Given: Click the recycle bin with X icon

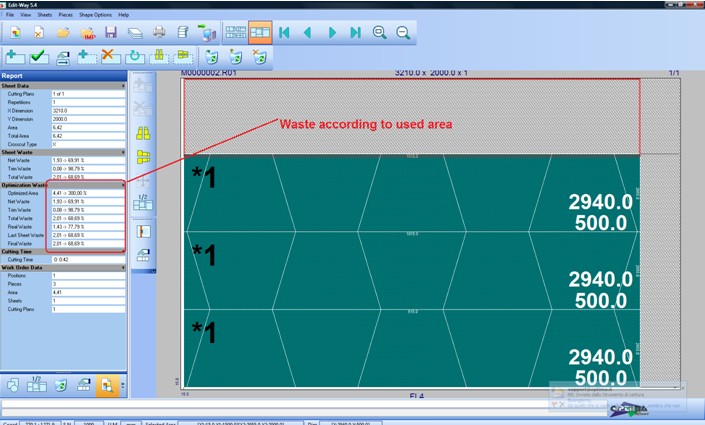Looking at the screenshot, I should pos(259,57).
